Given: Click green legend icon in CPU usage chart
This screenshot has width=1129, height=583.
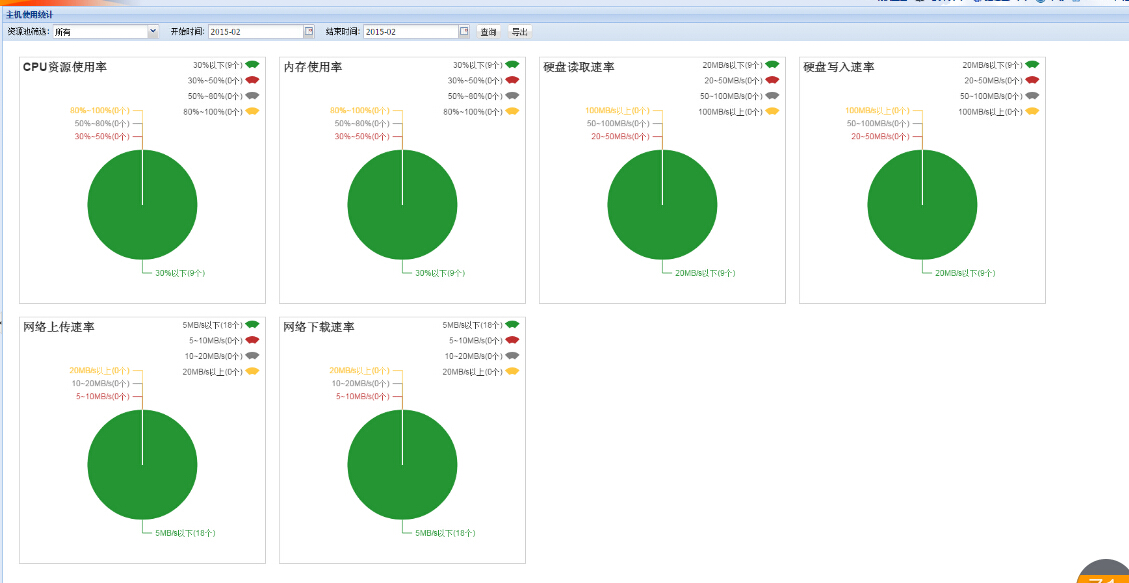Looking at the screenshot, I should point(252,65).
